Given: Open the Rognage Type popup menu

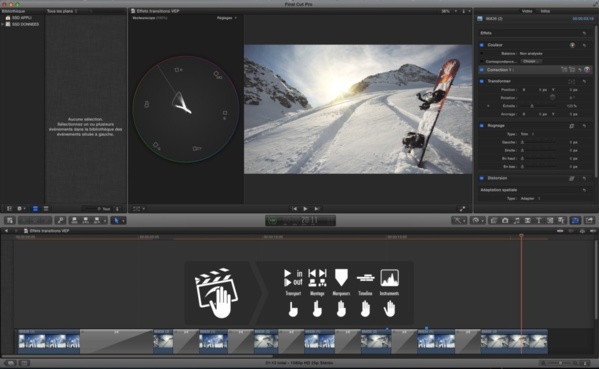Looking at the screenshot, I should [x=527, y=134].
